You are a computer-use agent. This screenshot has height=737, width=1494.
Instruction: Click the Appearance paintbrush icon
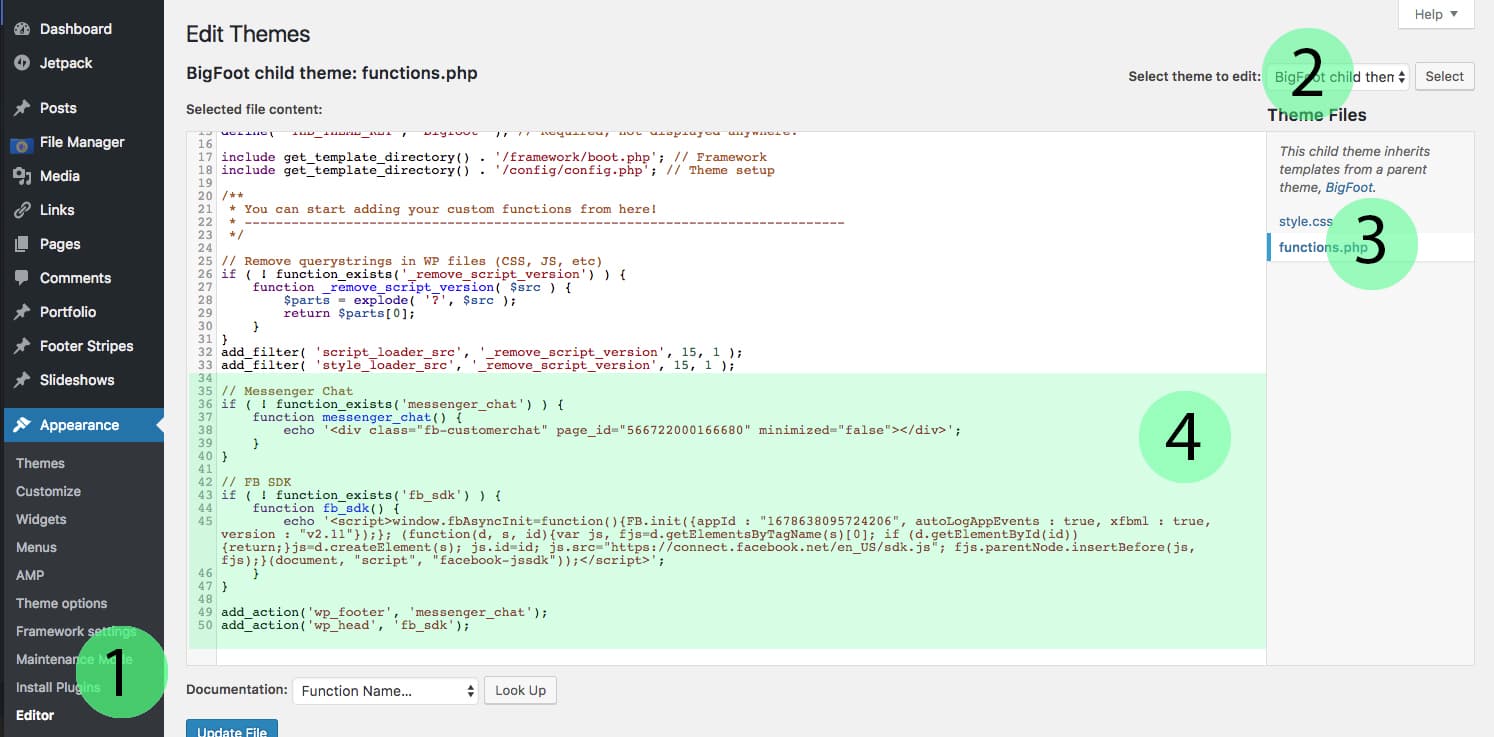[x=22, y=425]
